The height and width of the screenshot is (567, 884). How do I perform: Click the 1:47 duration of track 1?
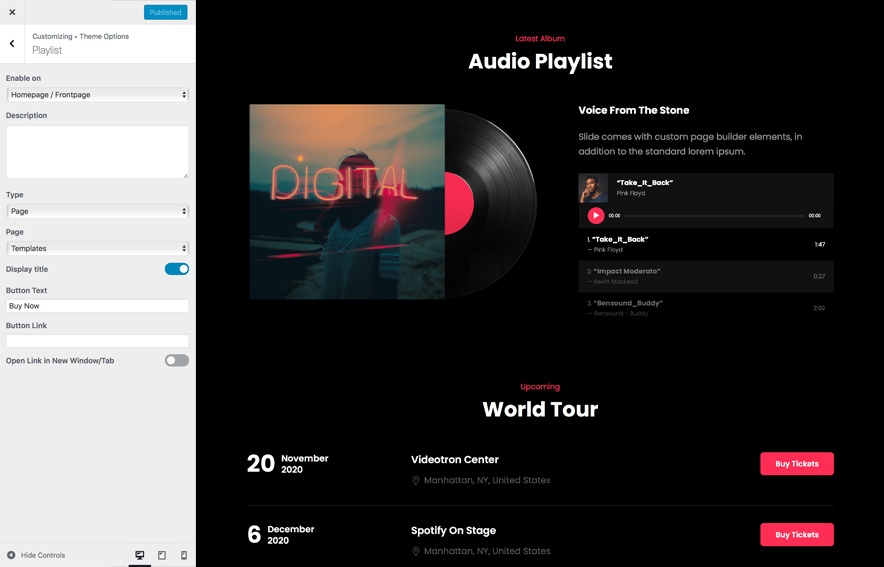click(820, 244)
